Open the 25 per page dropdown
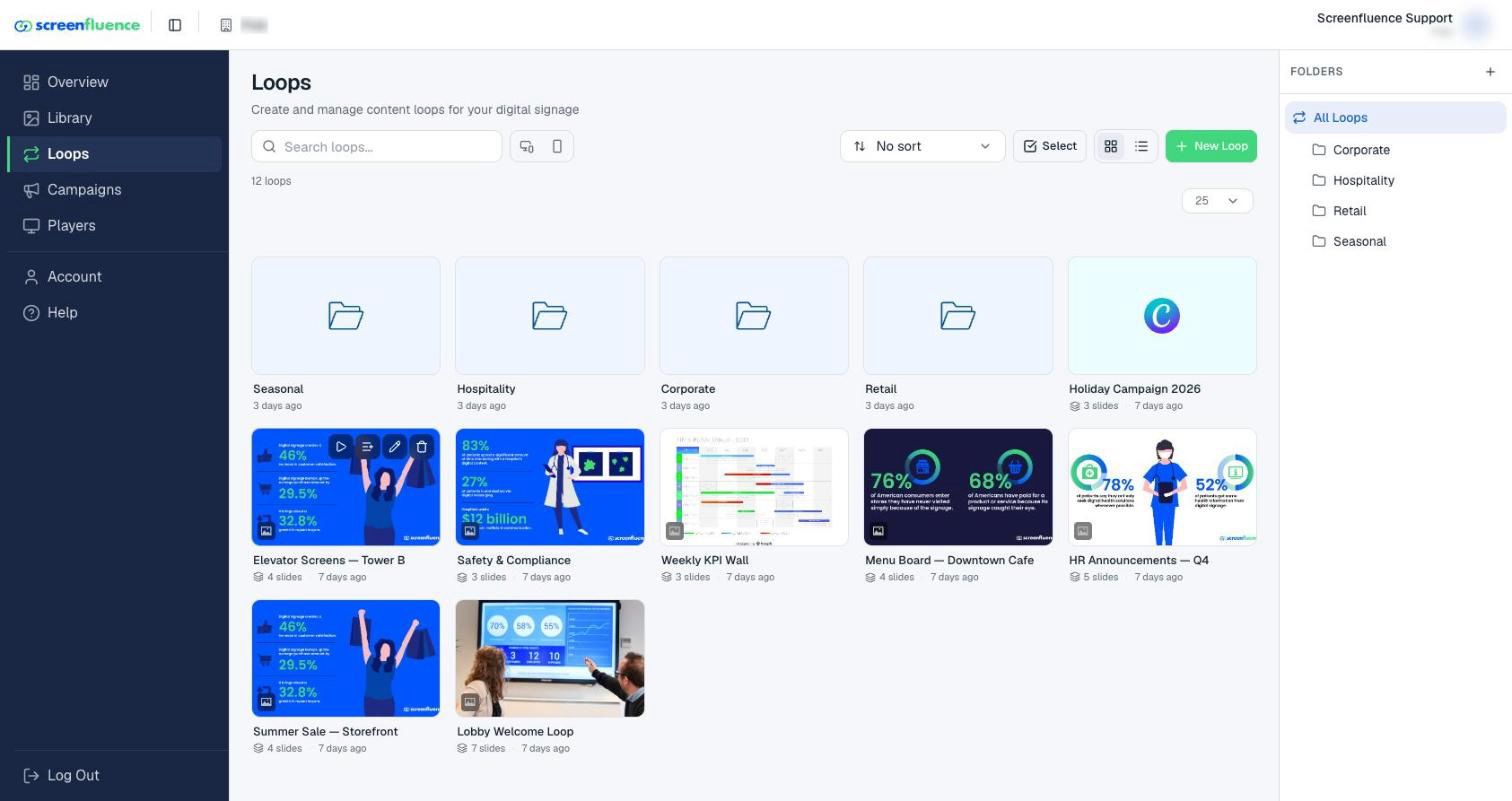This screenshot has height=801, width=1512. 1217,201
